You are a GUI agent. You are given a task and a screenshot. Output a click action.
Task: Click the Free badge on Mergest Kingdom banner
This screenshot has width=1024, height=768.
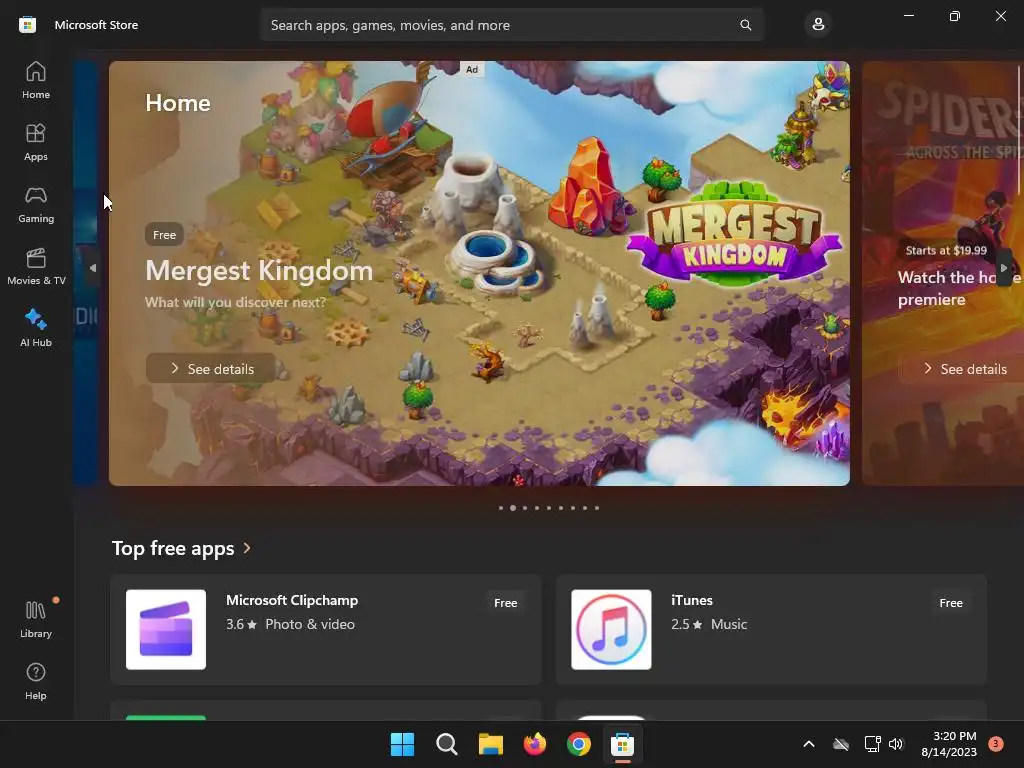(x=165, y=234)
